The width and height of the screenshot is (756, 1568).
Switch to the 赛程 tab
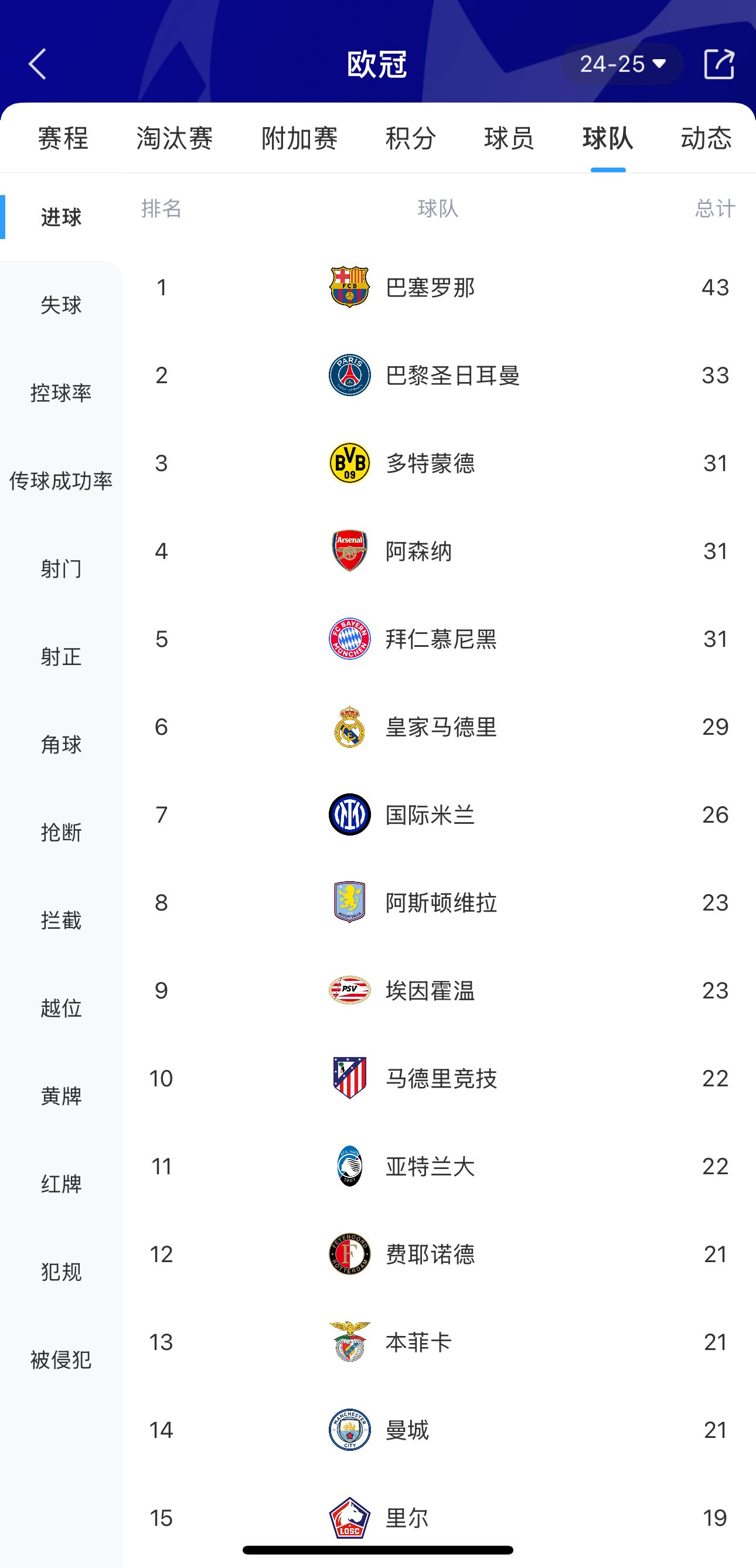click(63, 138)
